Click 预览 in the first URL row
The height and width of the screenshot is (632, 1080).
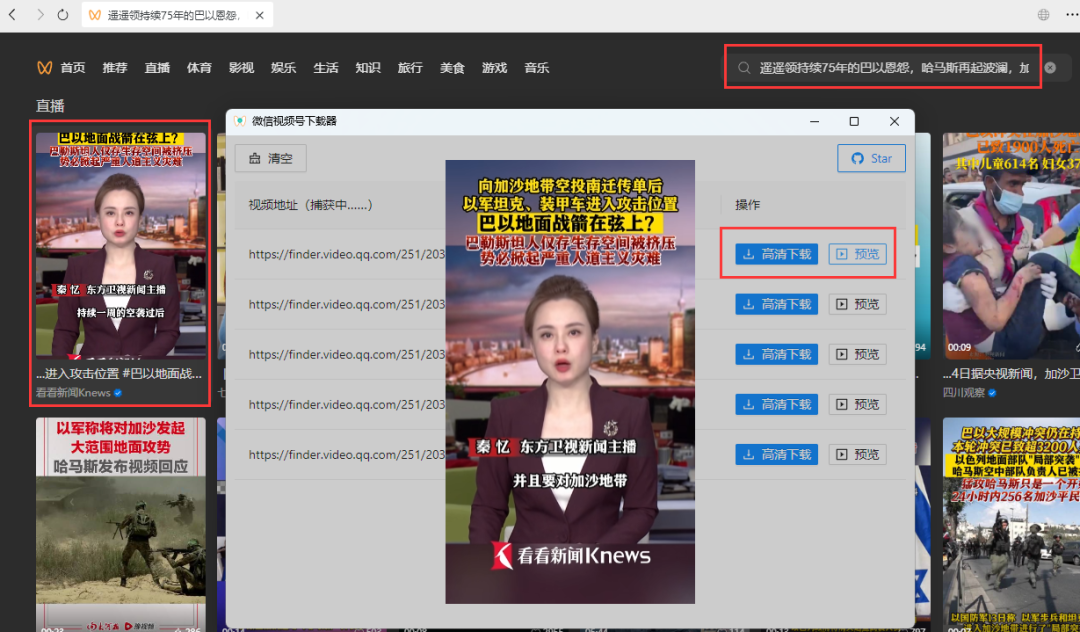pyautogui.click(x=858, y=254)
